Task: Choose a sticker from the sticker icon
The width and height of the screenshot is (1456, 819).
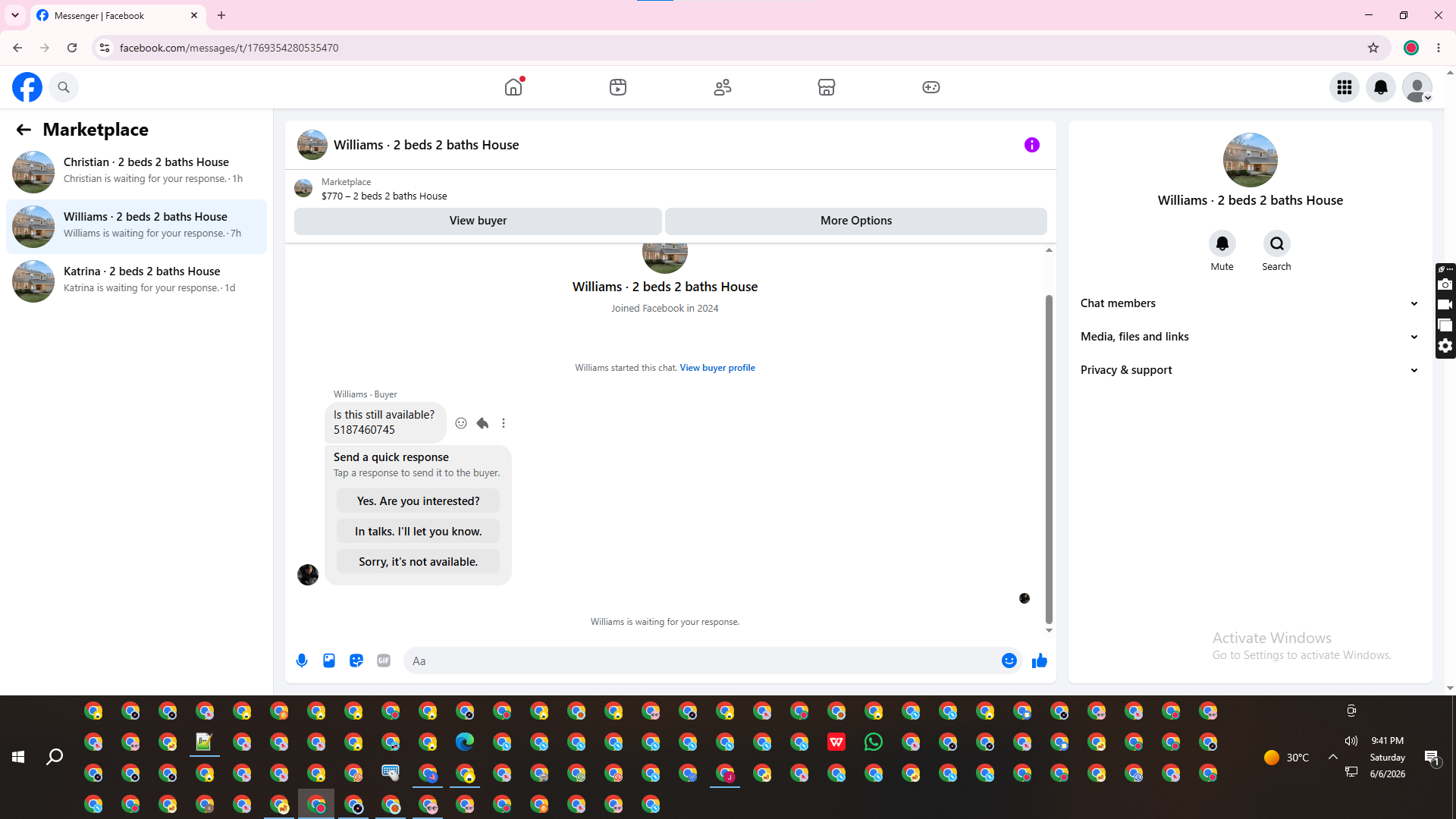Action: [356, 661]
